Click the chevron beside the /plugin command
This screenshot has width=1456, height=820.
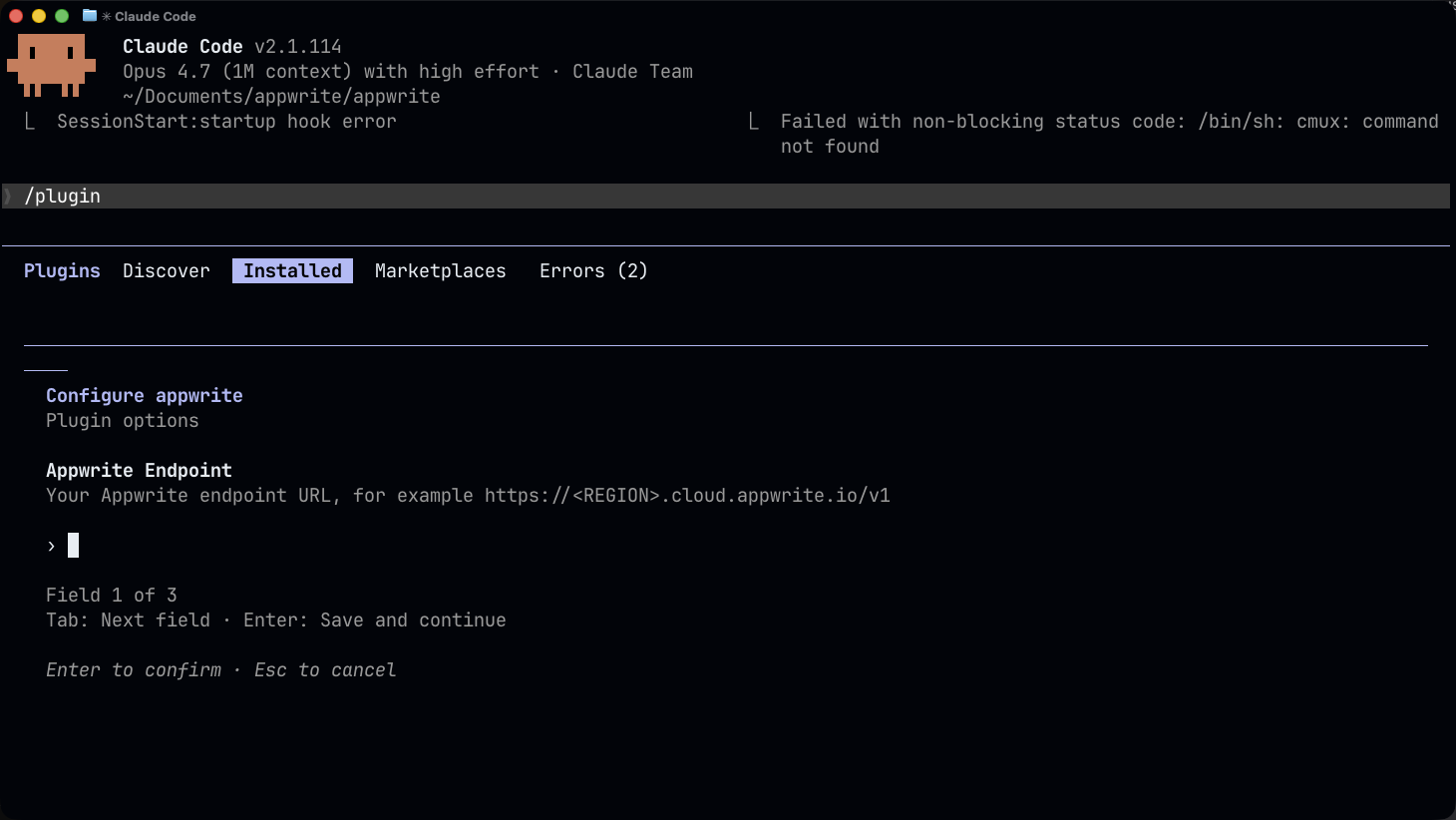pyautogui.click(x=8, y=196)
